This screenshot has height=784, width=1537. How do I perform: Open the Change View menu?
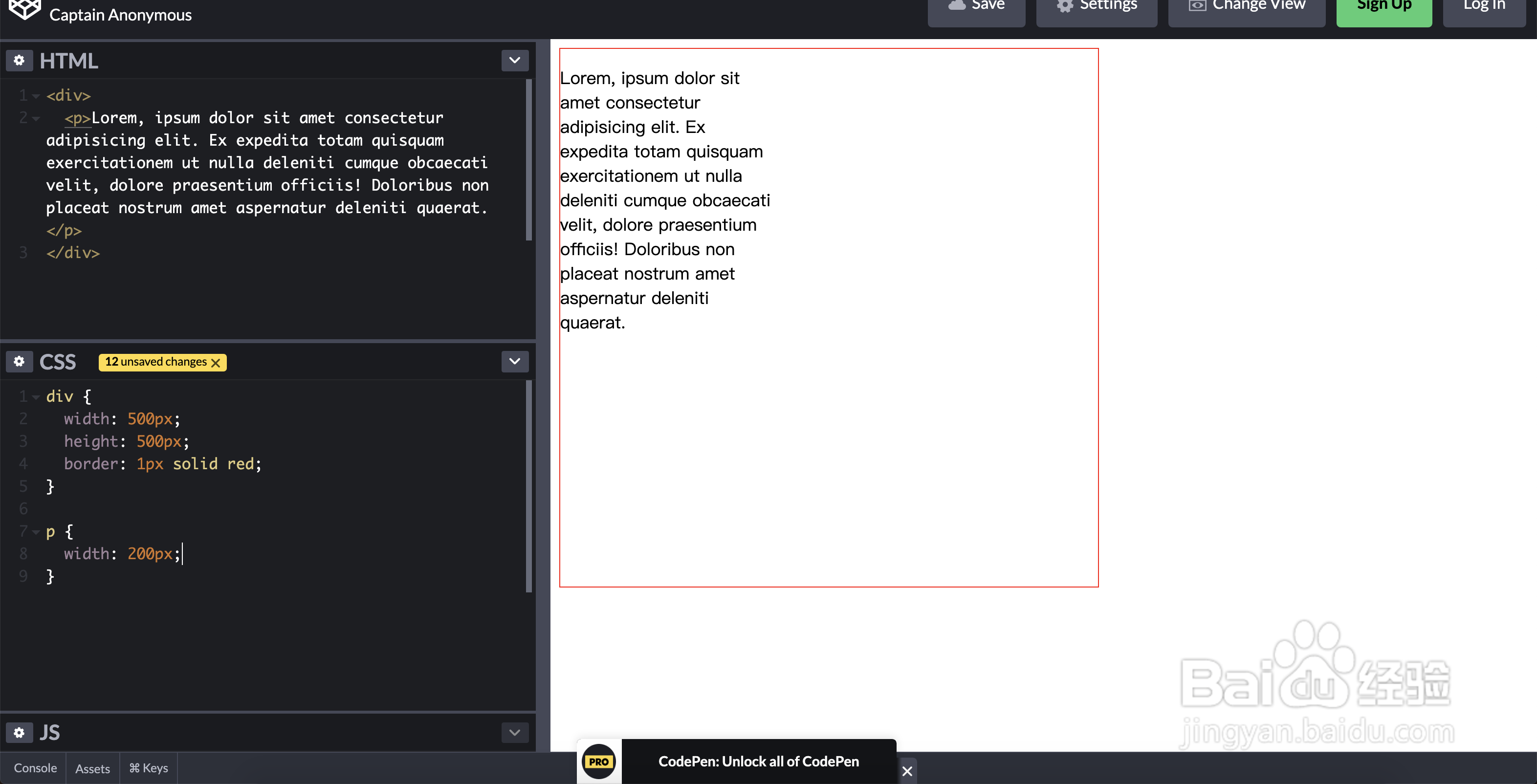pyautogui.click(x=1247, y=8)
